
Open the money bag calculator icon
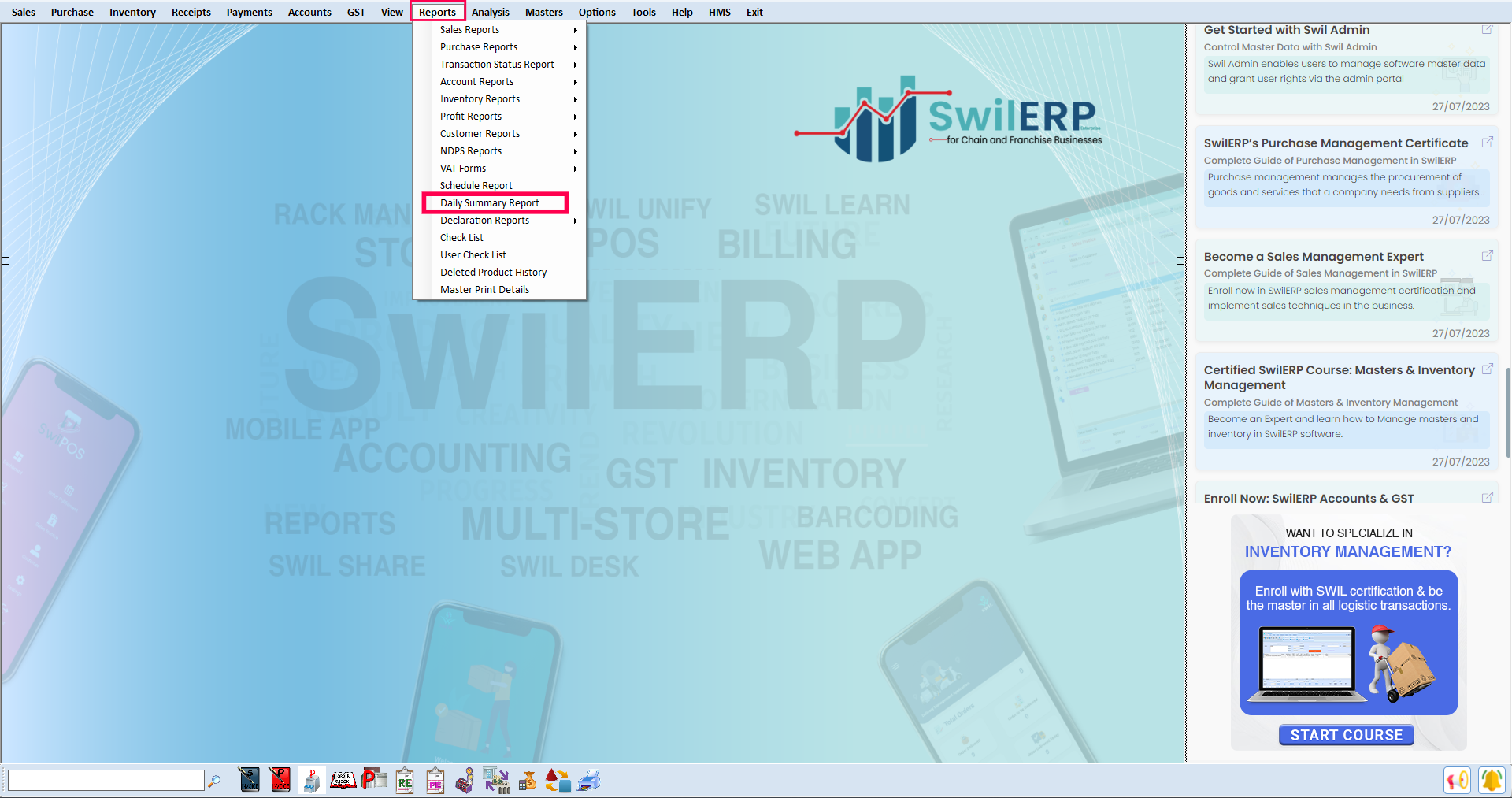point(528,780)
